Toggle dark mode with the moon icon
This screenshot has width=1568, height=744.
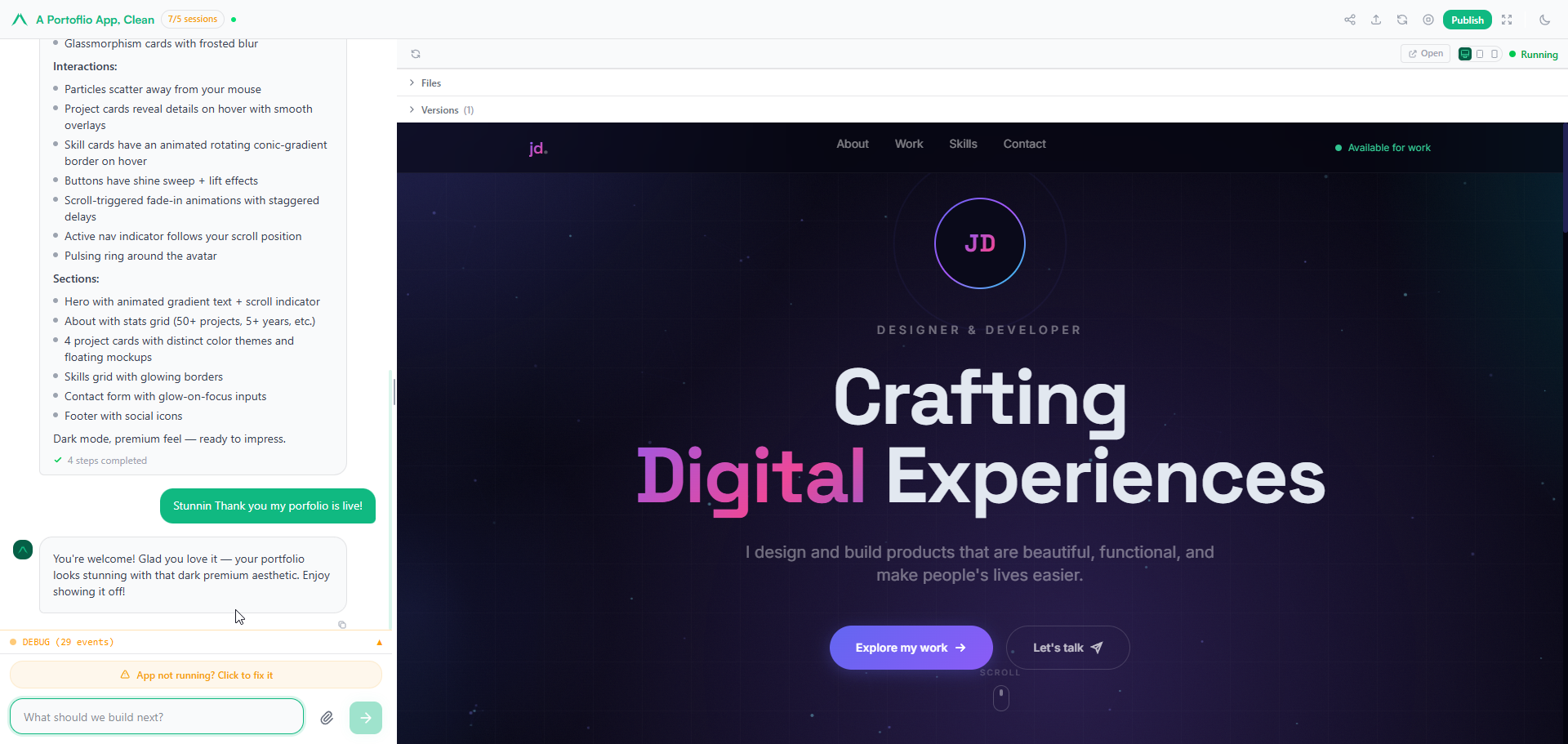tap(1545, 20)
